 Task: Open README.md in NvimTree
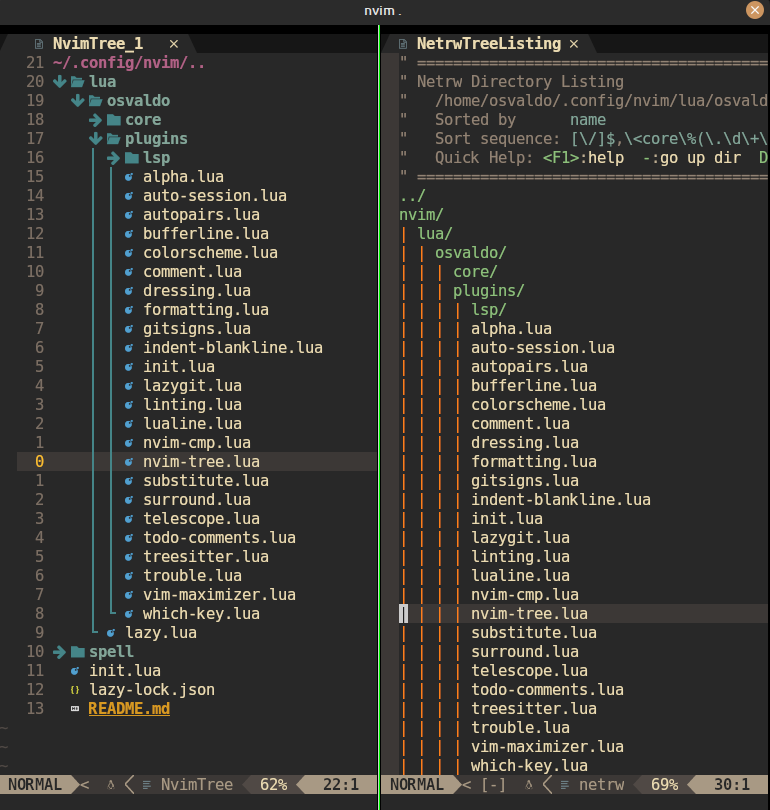pos(129,709)
